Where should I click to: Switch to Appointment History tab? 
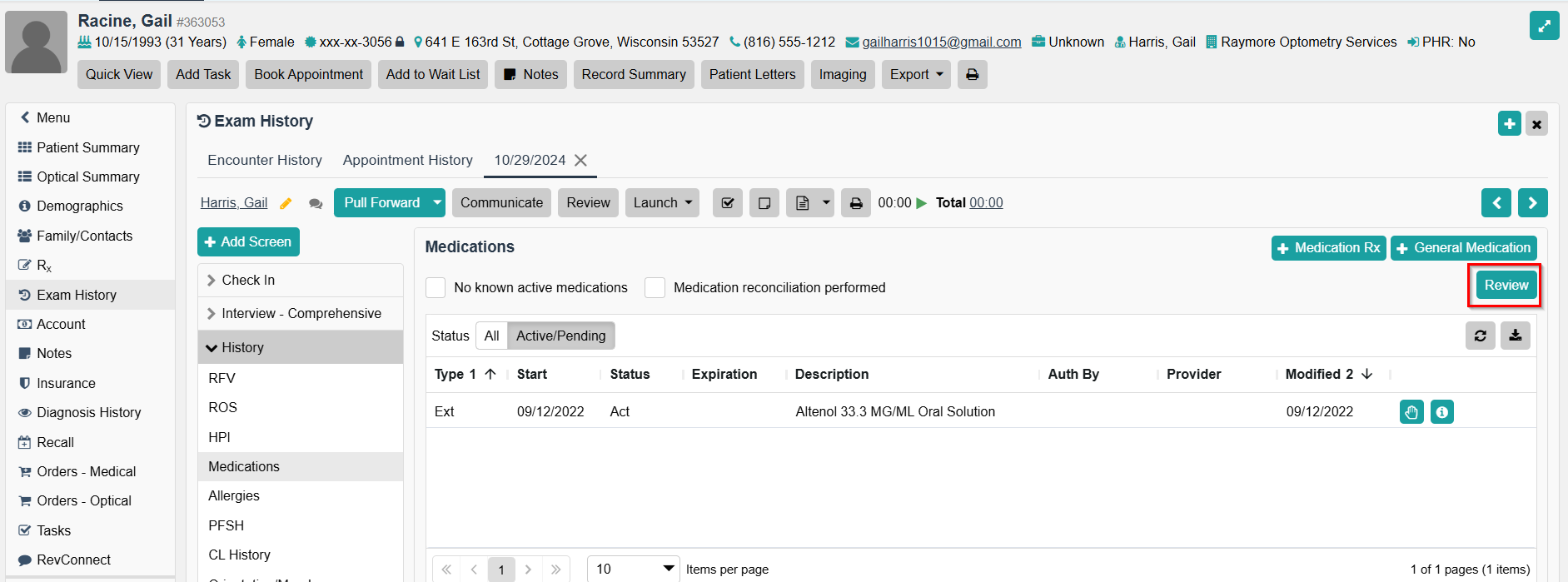(407, 160)
